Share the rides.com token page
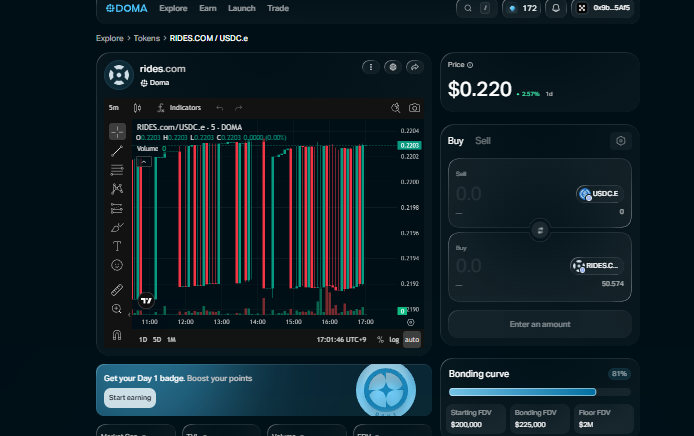This screenshot has height=436, width=694. click(x=415, y=67)
